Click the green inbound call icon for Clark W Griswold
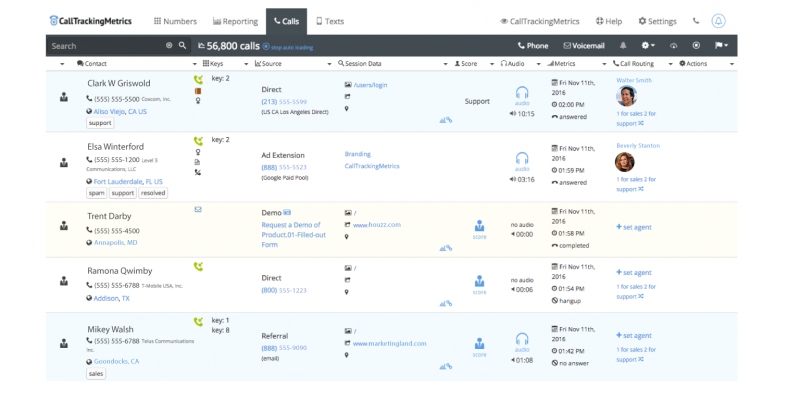The image size is (800, 400). [198, 80]
